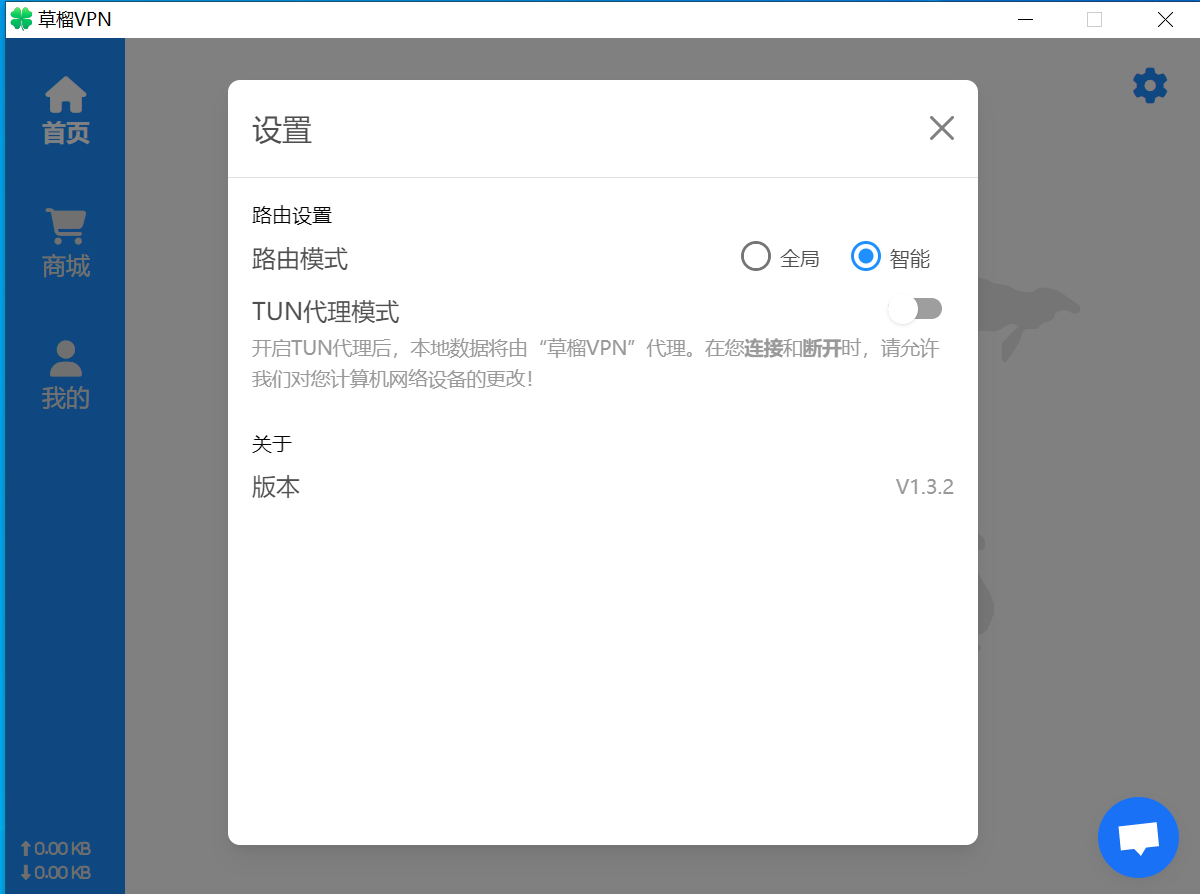Minimize the 草榴VPN window
This screenshot has height=894, width=1200.
1024,19
